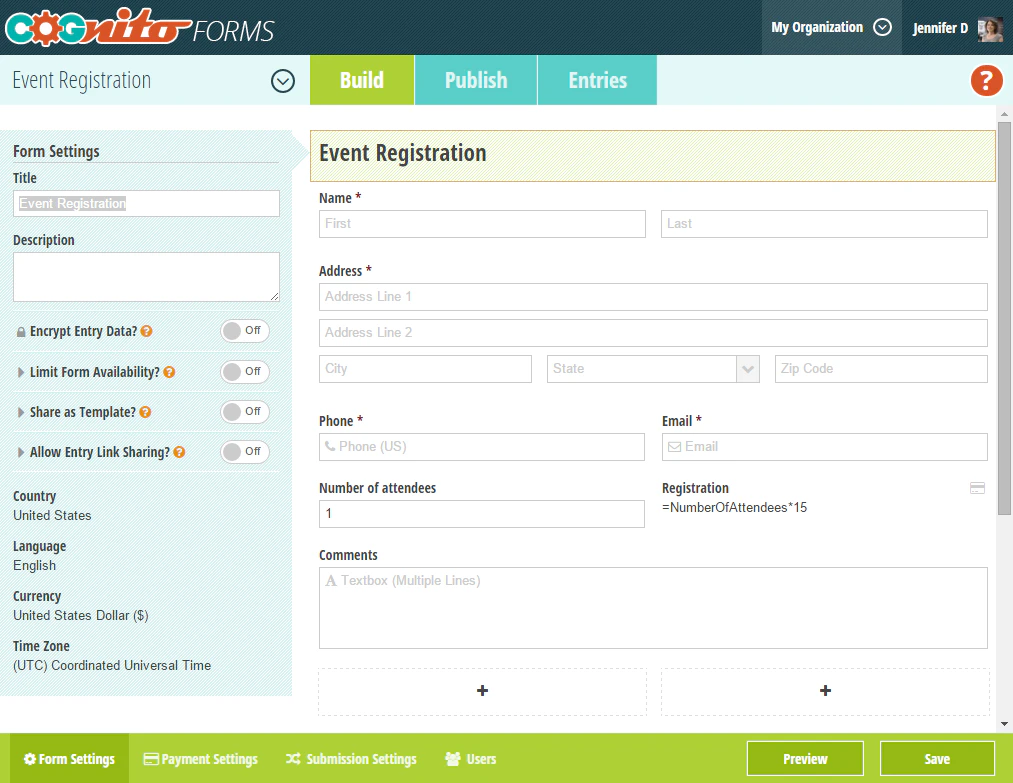The height and width of the screenshot is (783, 1013).
Task: Click the Phone (US) field
Action: (x=482, y=447)
